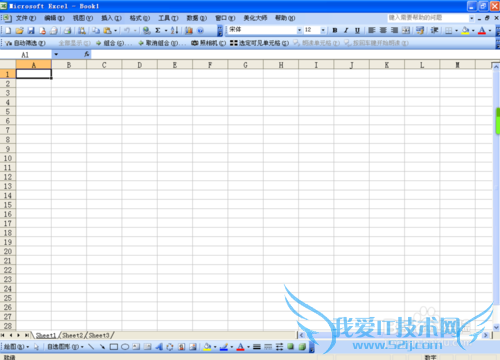500x360 pixels.
Task: Insert WordArt from drawing toolbar
Action: tap(159, 347)
